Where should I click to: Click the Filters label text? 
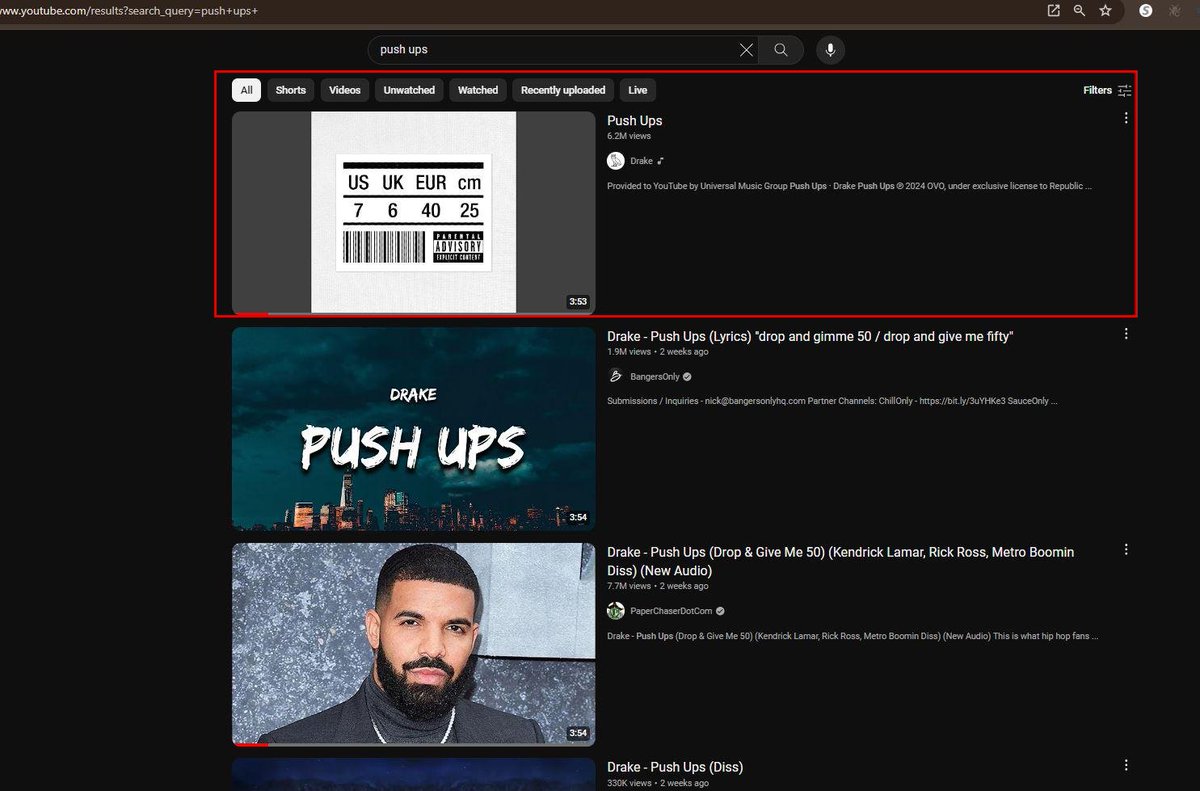[x=1097, y=90]
